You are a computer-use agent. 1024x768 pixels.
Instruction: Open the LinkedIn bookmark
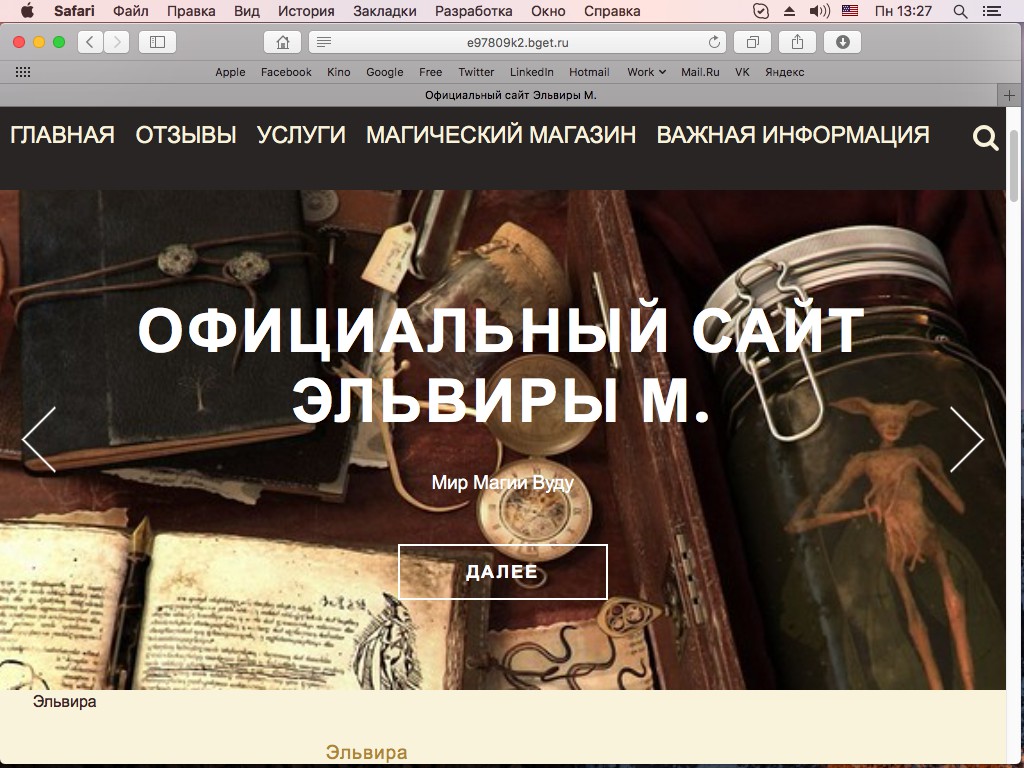pyautogui.click(x=532, y=72)
